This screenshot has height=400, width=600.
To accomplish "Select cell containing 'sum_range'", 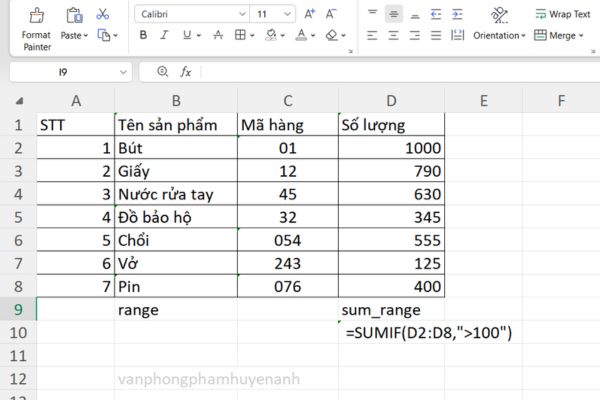I will click(x=391, y=310).
